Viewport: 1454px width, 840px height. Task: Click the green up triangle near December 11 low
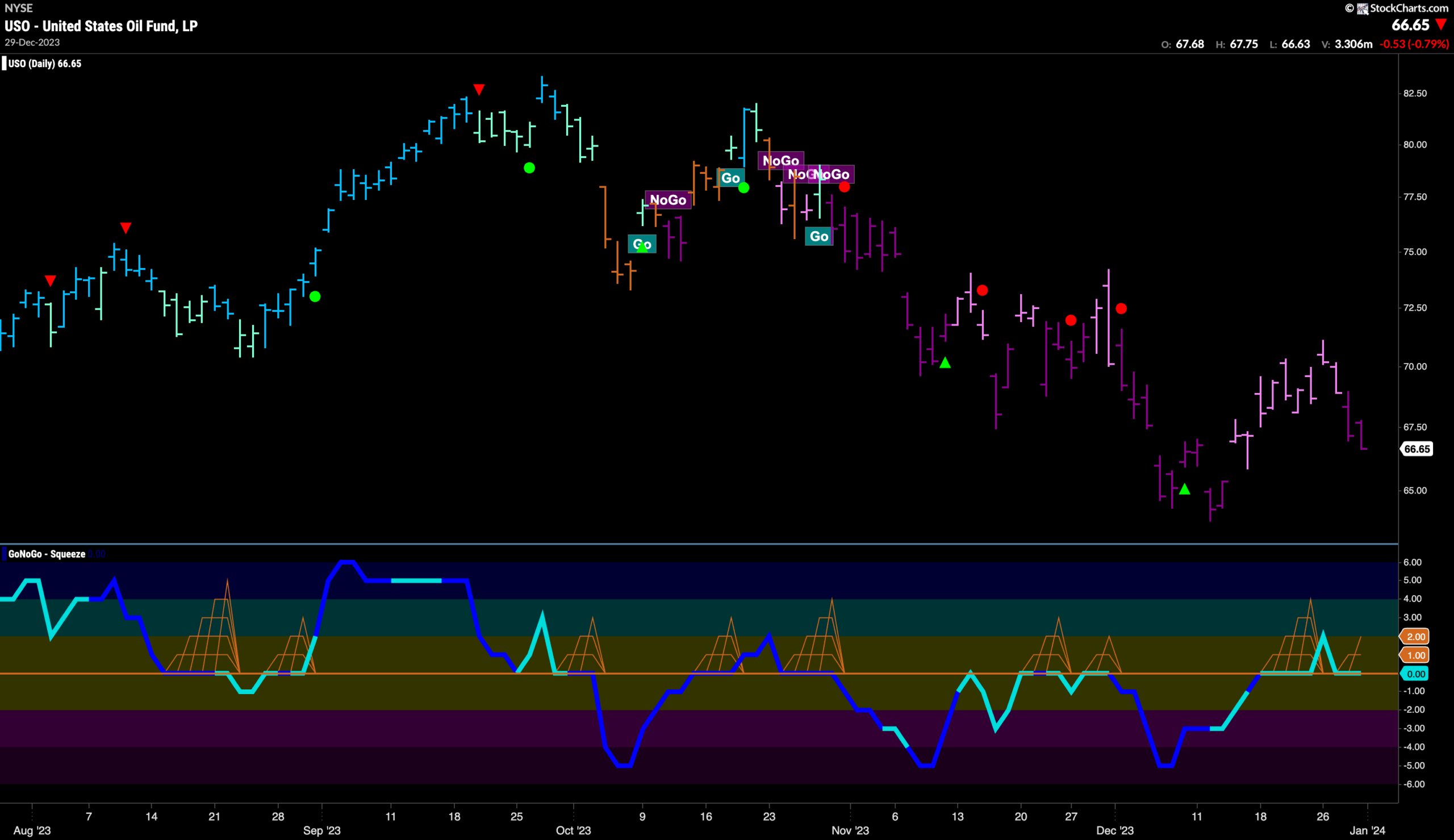1185,489
